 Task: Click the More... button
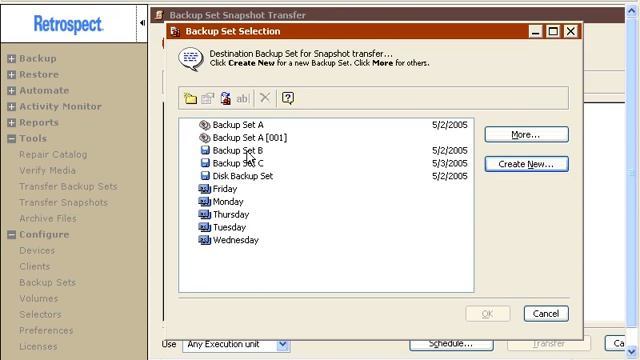(527, 134)
